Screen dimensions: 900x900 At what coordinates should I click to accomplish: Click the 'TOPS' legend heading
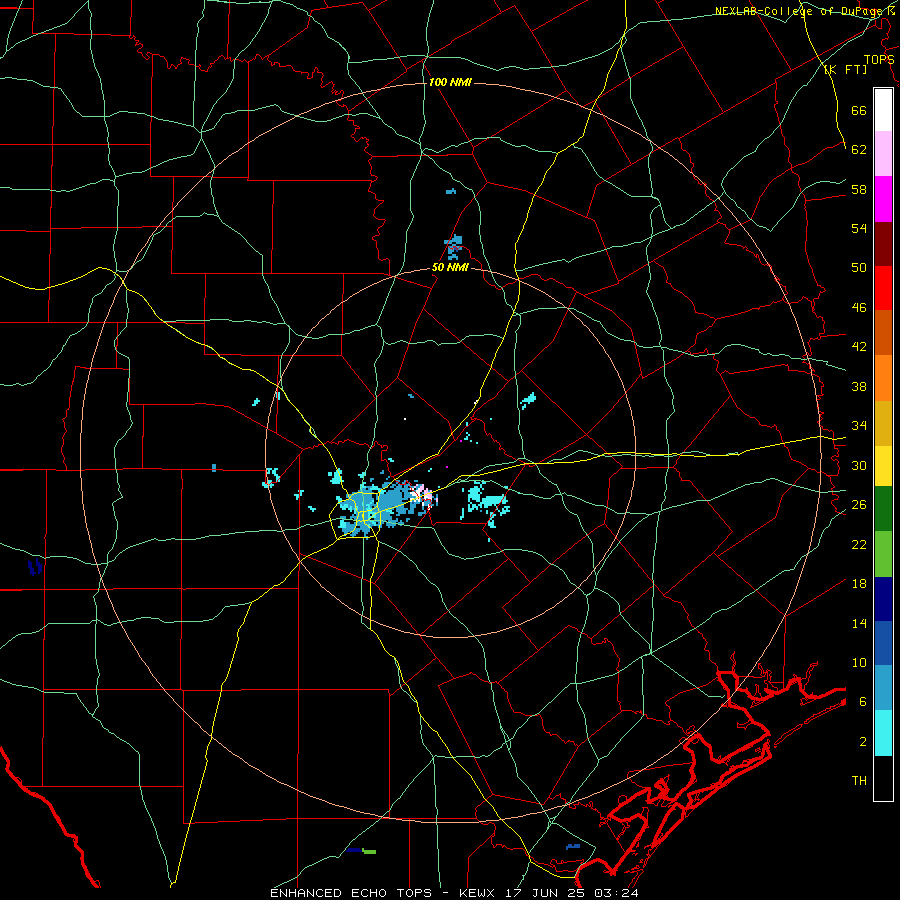[878, 60]
